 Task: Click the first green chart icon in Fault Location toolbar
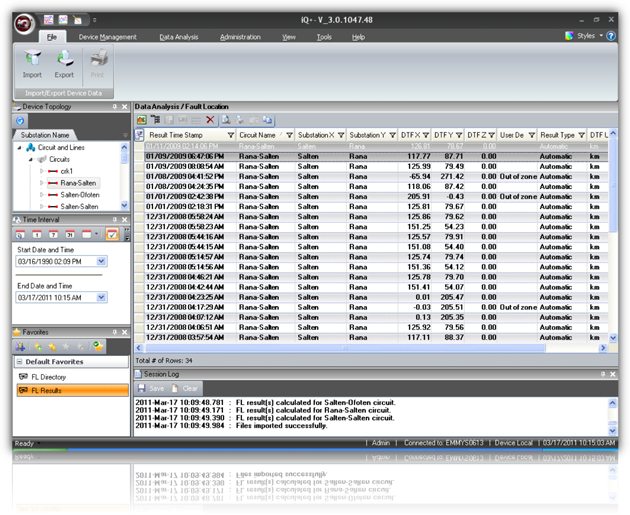[x=141, y=120]
